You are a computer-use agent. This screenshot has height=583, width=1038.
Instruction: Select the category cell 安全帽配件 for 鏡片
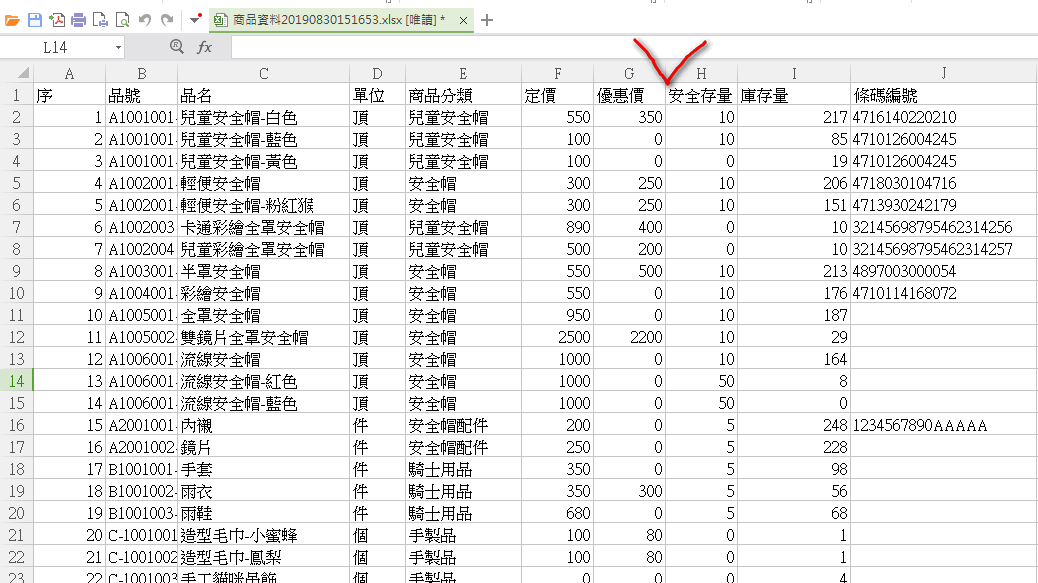point(463,447)
